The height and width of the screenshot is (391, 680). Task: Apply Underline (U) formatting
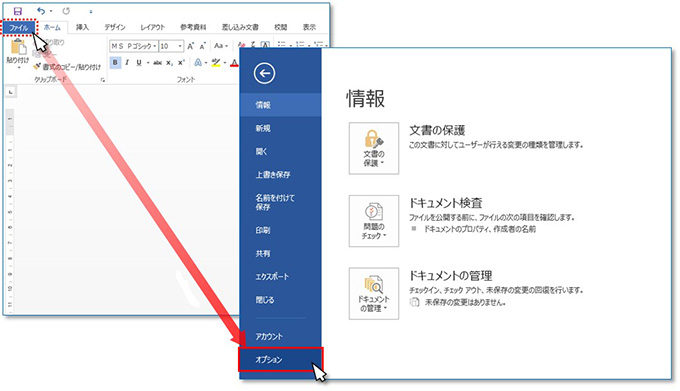coord(139,62)
